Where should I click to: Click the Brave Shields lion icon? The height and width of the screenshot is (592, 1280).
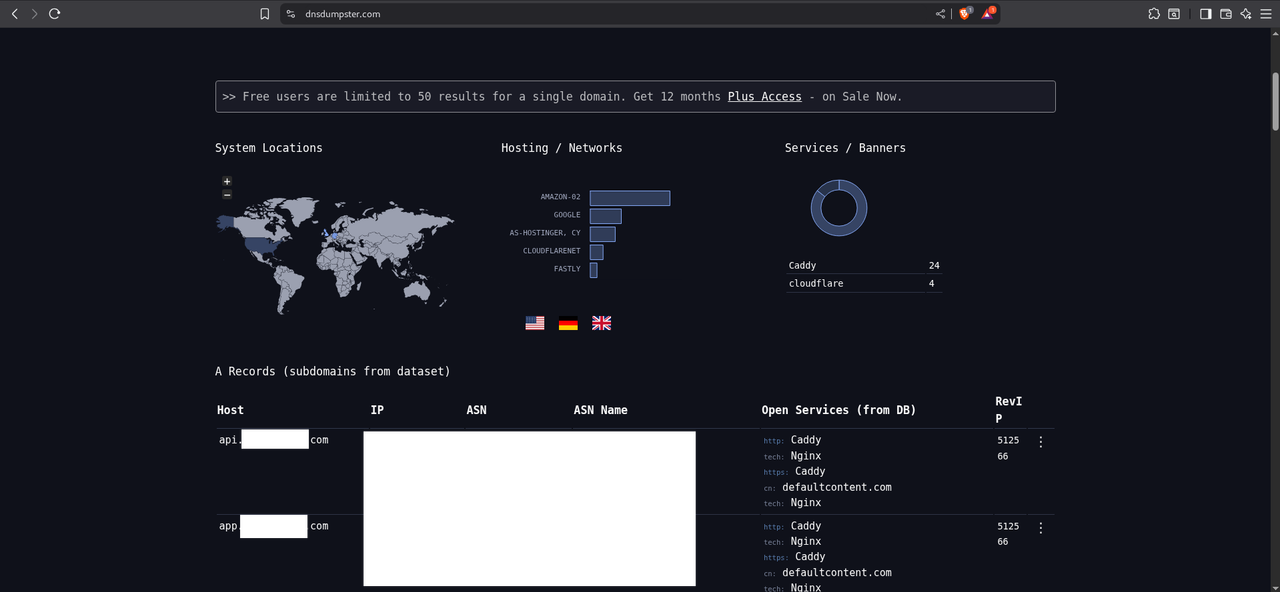pyautogui.click(x=965, y=14)
